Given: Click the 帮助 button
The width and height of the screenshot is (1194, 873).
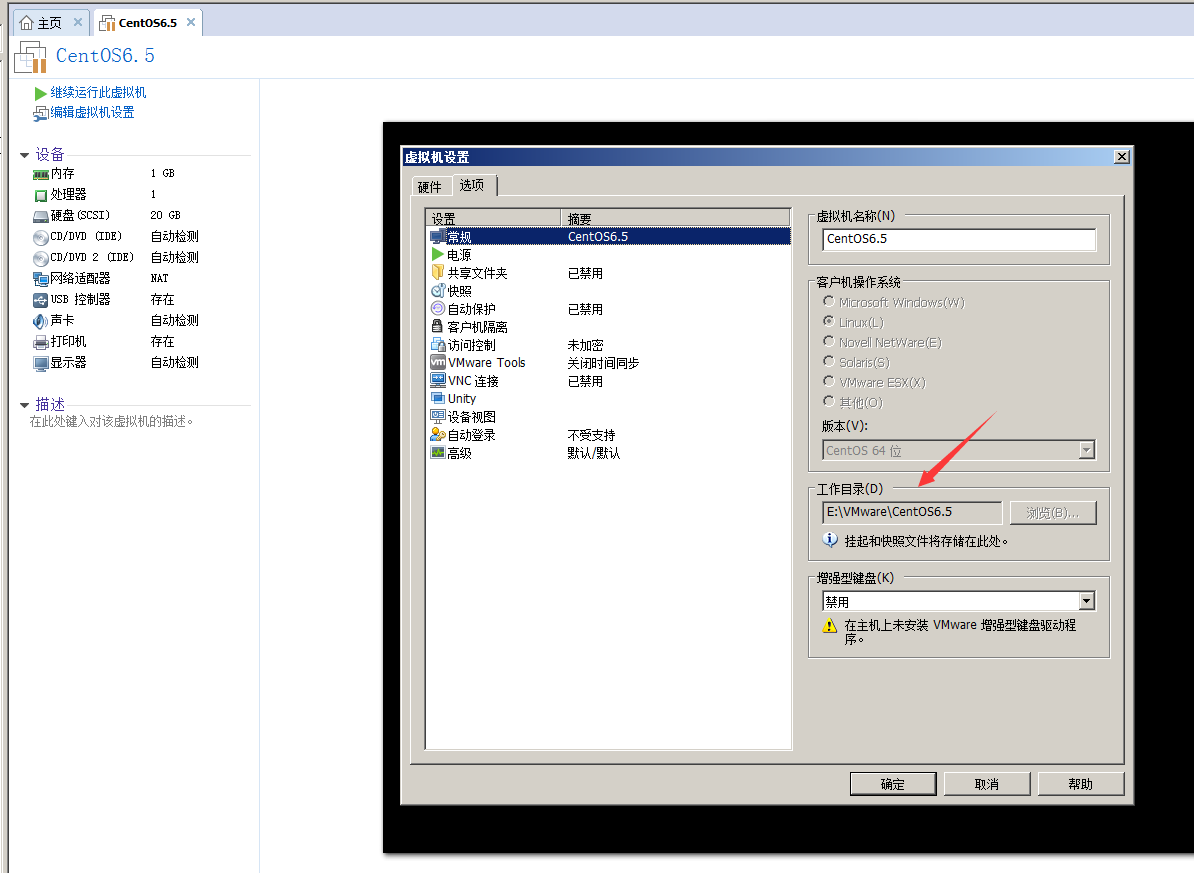Looking at the screenshot, I should pyautogui.click(x=1081, y=784).
